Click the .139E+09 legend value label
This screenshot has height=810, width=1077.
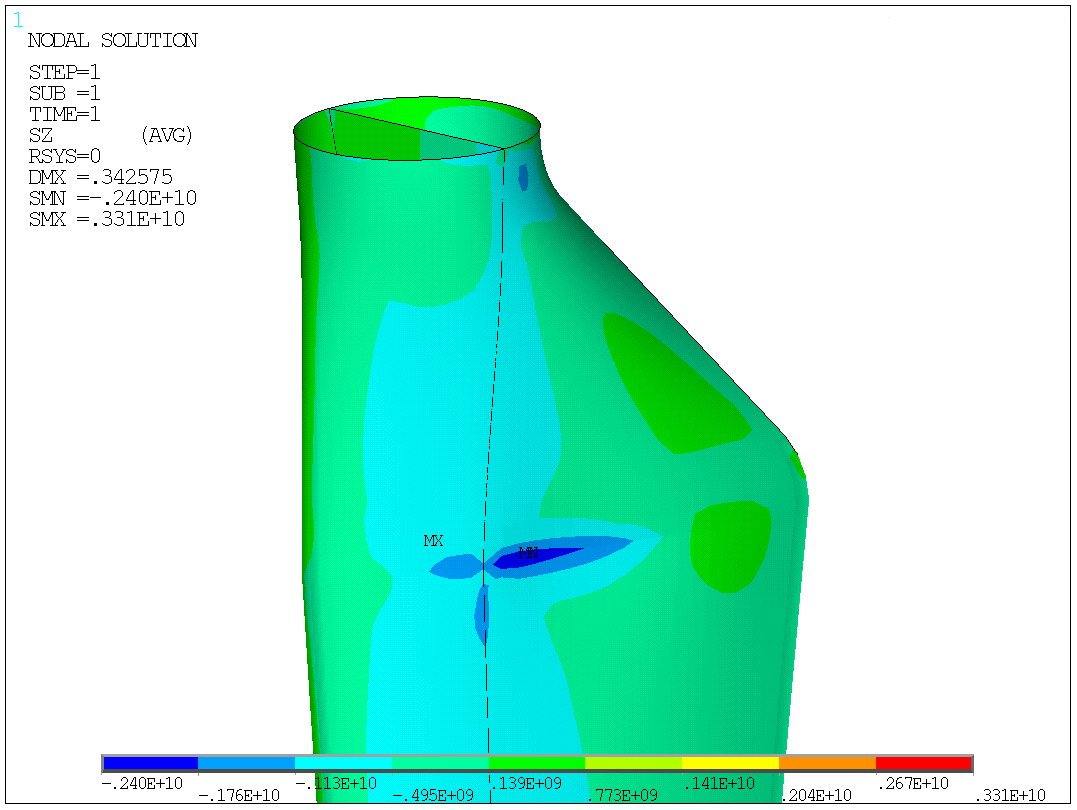pyautogui.click(x=527, y=782)
